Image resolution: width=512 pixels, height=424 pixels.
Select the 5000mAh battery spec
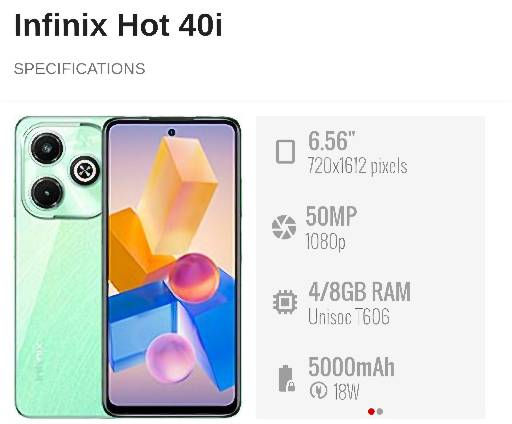[351, 367]
